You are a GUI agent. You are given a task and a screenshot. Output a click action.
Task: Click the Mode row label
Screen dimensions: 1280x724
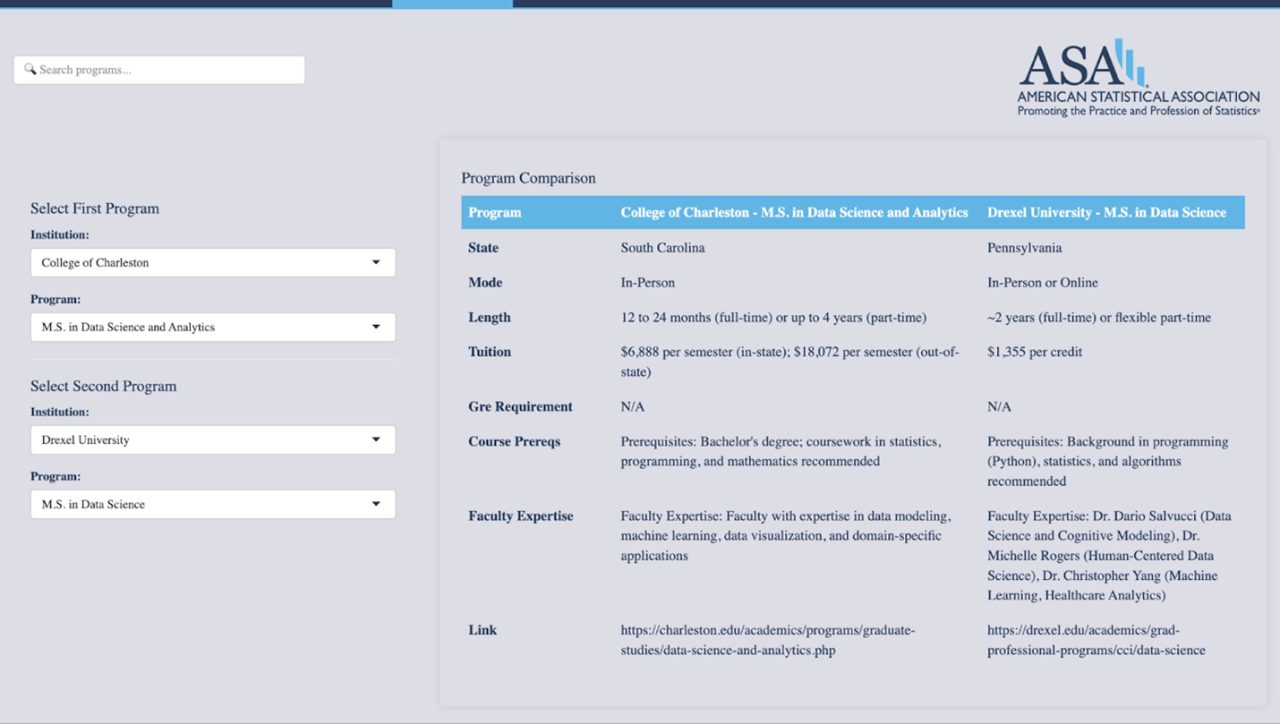point(485,283)
